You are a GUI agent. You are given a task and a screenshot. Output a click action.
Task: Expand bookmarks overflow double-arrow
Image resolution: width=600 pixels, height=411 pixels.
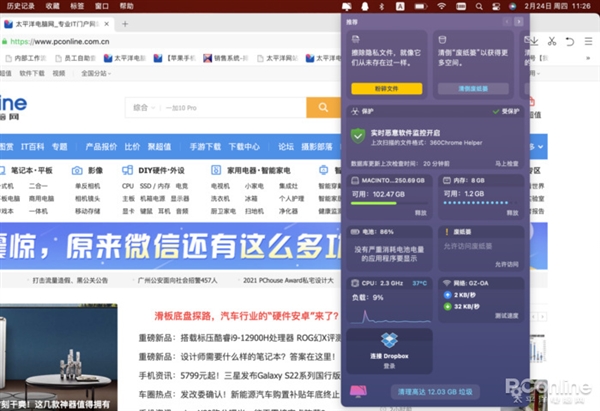(x=588, y=58)
